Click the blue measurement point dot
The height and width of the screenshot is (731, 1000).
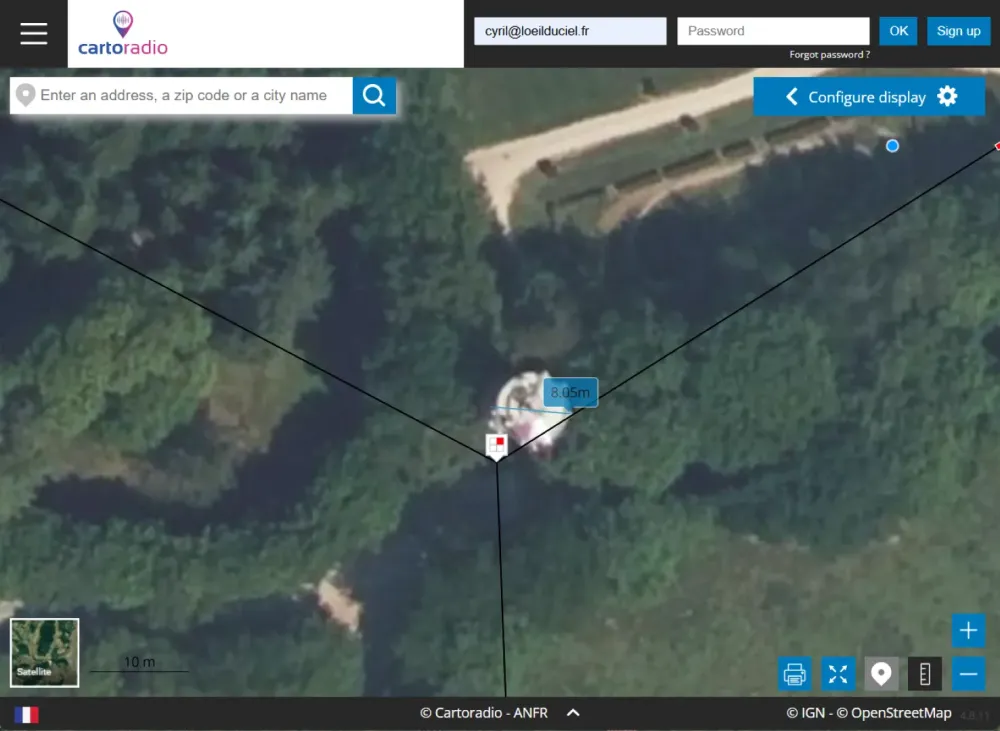click(892, 146)
